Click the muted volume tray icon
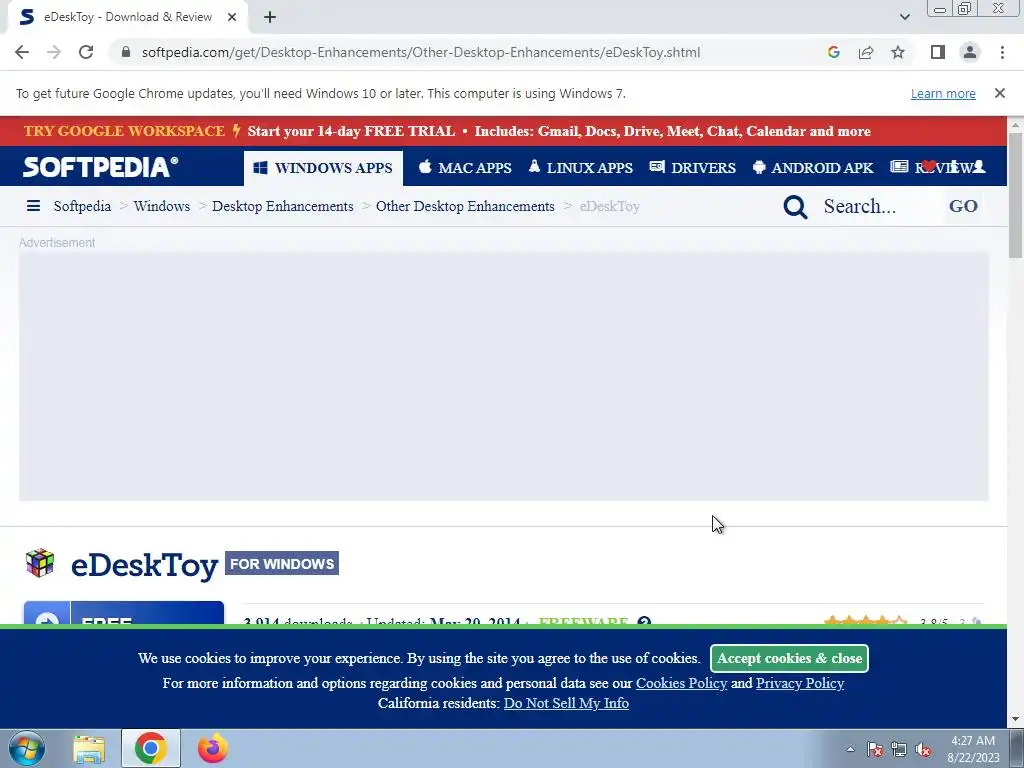The image size is (1024, 768). [923, 749]
